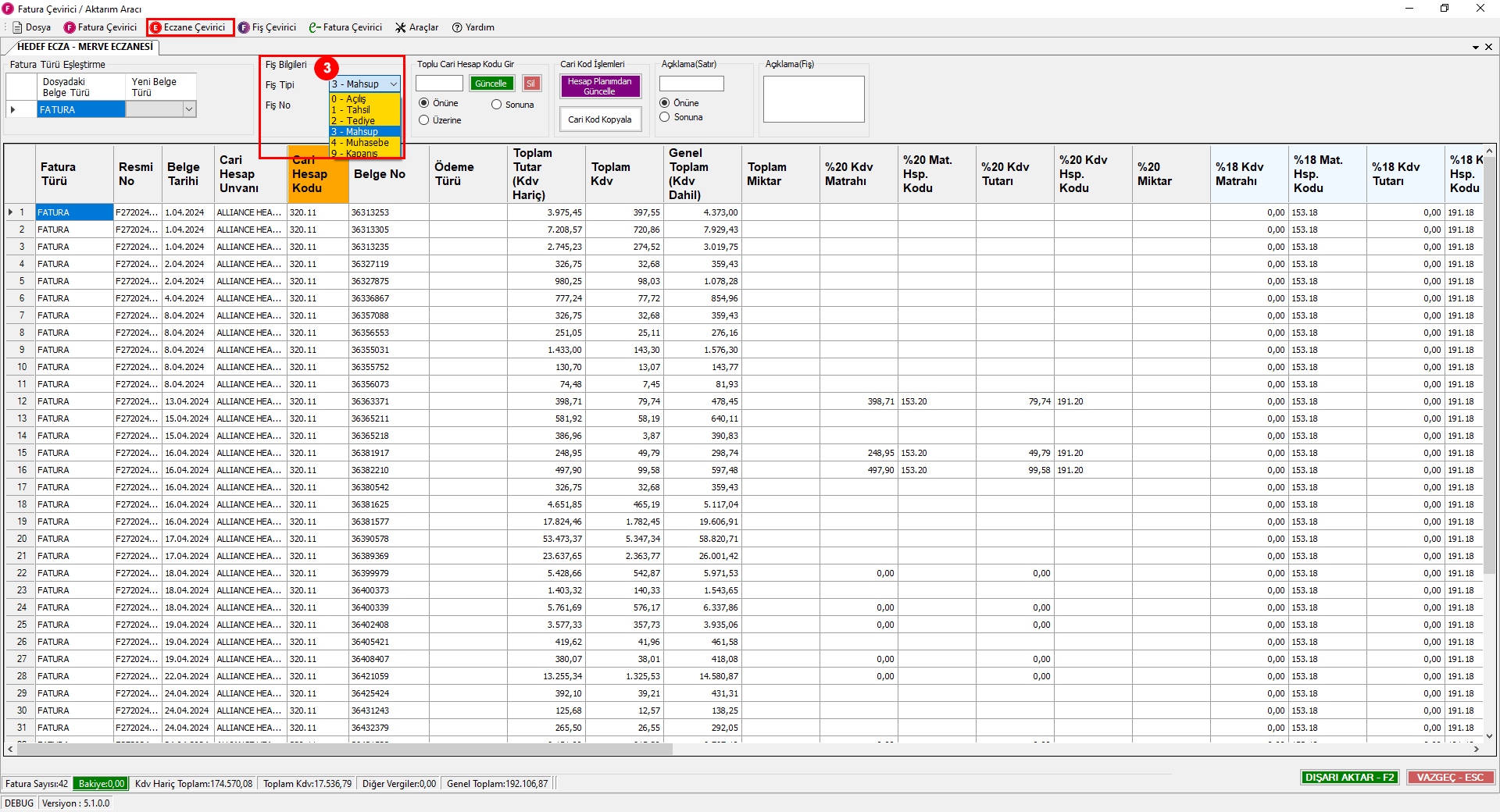Image resolution: width=1500 pixels, height=812 pixels.
Task: Restore the window size
Action: click(x=1445, y=9)
